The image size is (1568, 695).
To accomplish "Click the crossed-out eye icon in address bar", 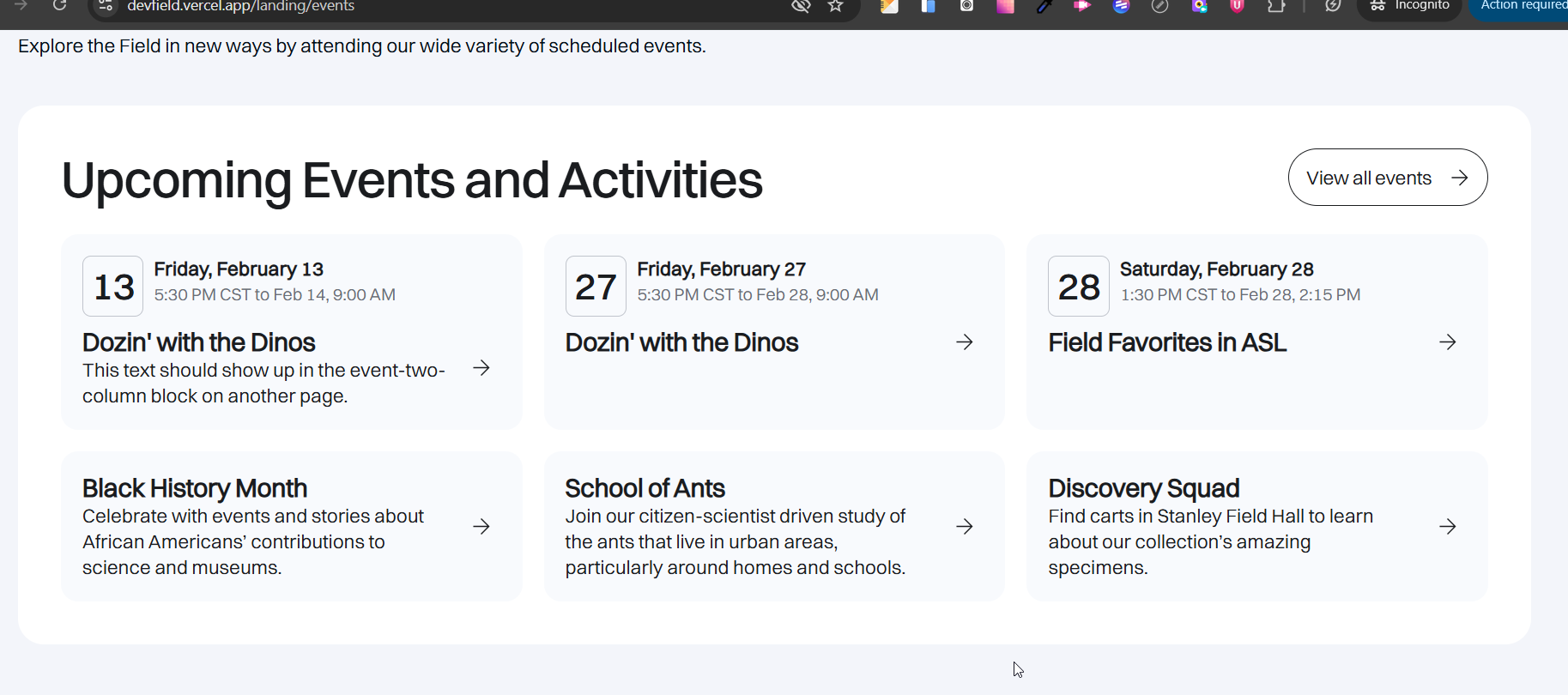I will [x=801, y=6].
